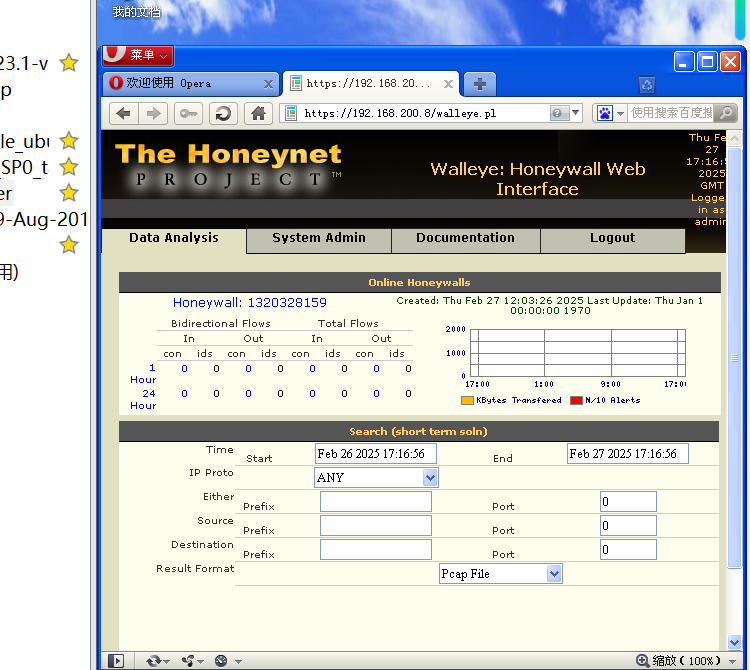The height and width of the screenshot is (670, 750).
Task: Toggle the star beside 23.1-v in left window
Action: (69, 63)
